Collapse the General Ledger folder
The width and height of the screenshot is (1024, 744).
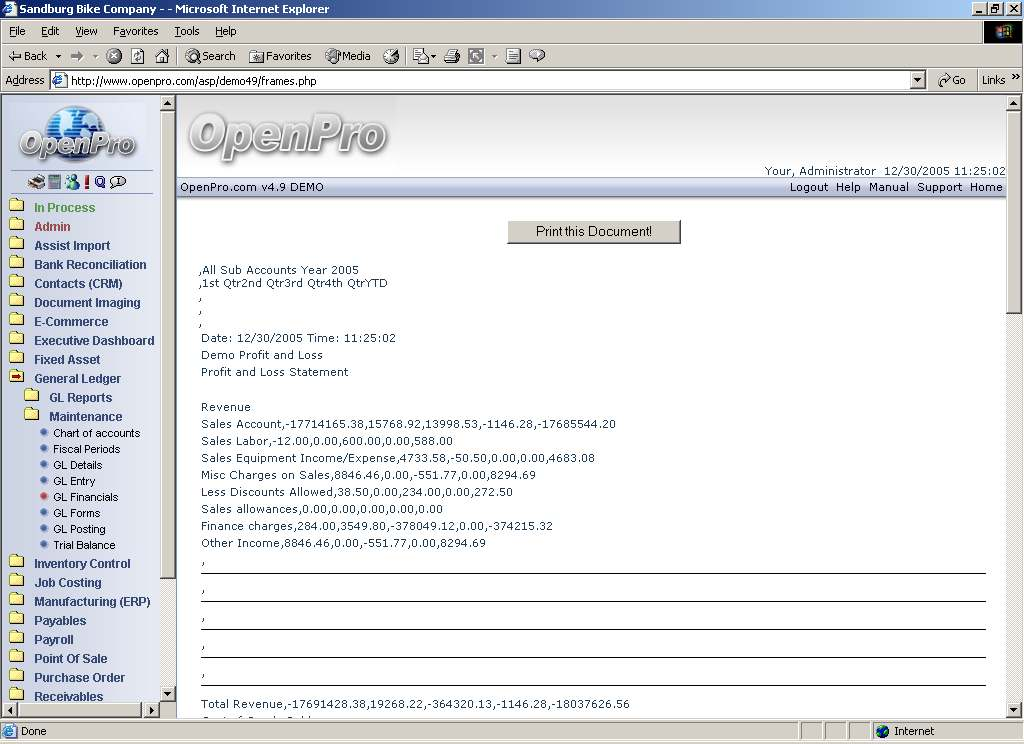pyautogui.click(x=17, y=378)
